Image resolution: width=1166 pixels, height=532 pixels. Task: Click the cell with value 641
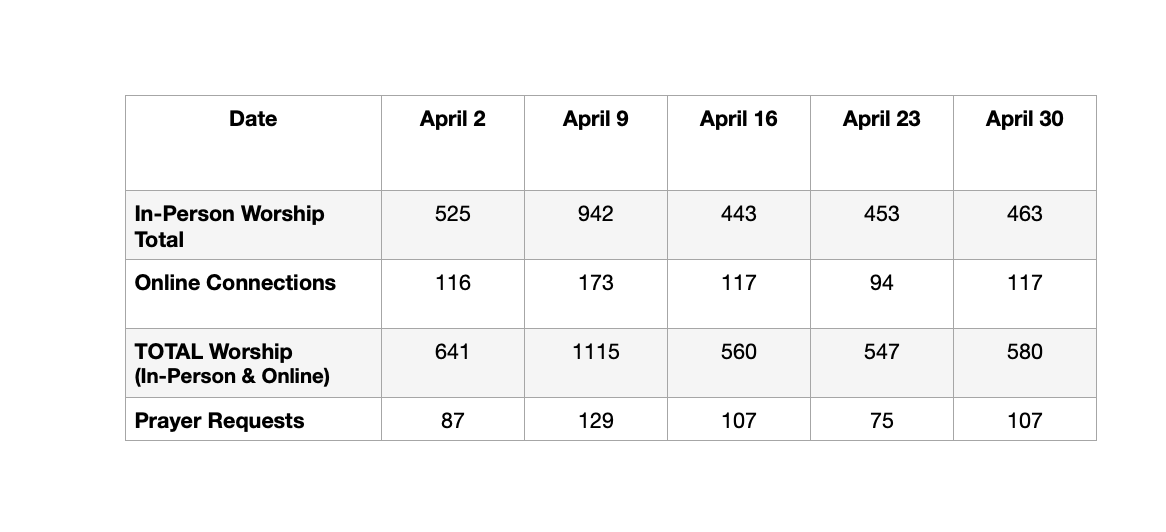click(453, 363)
